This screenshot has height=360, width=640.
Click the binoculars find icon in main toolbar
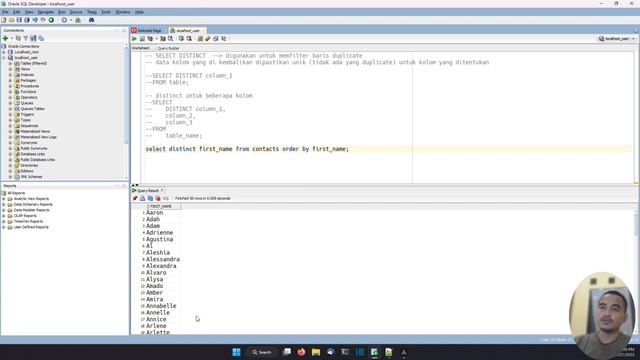91,20
